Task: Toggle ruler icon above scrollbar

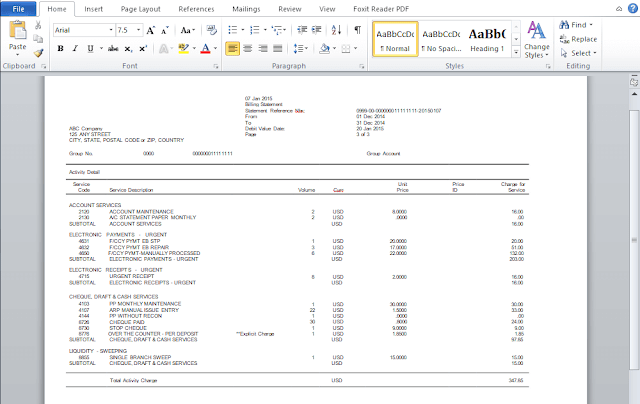Action: [x=634, y=81]
